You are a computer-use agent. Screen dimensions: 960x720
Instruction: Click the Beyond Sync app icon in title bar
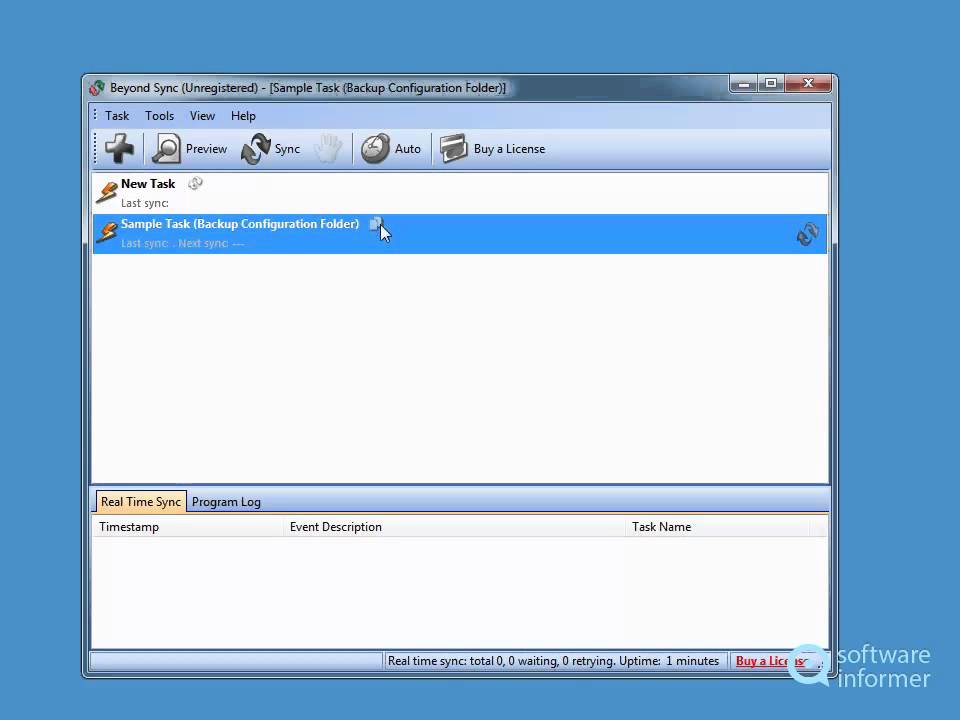tap(97, 88)
